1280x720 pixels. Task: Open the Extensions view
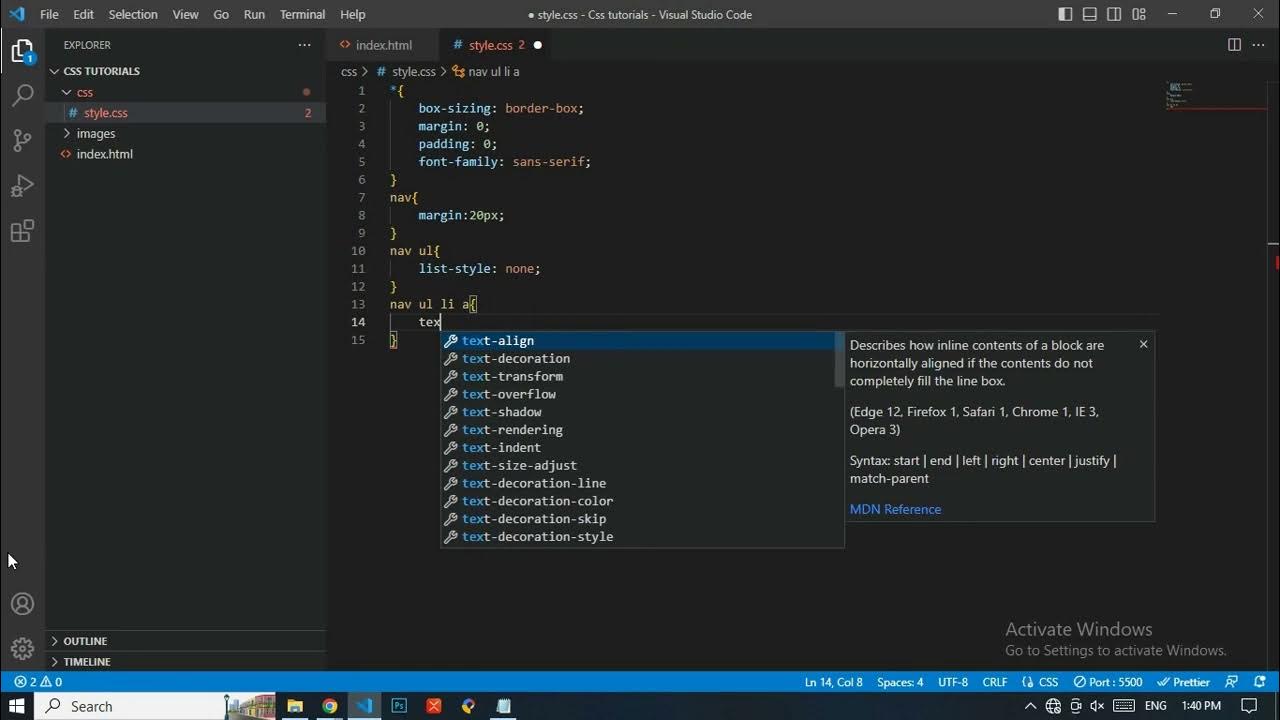point(22,231)
